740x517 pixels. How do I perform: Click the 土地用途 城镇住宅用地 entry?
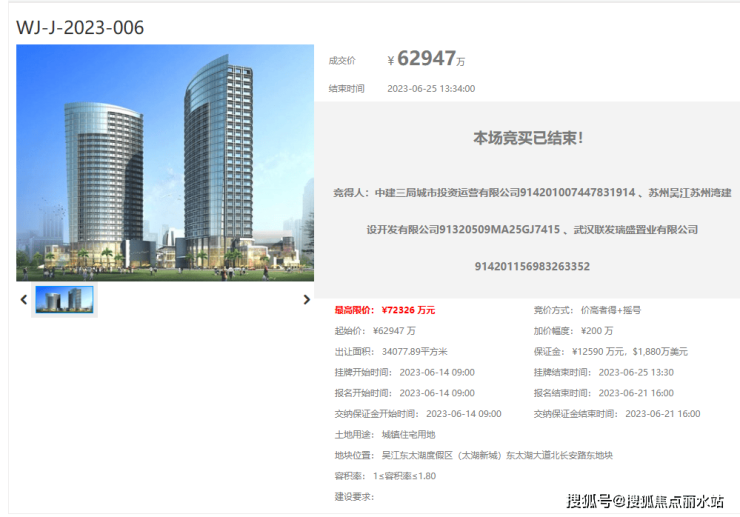[x=385, y=434]
